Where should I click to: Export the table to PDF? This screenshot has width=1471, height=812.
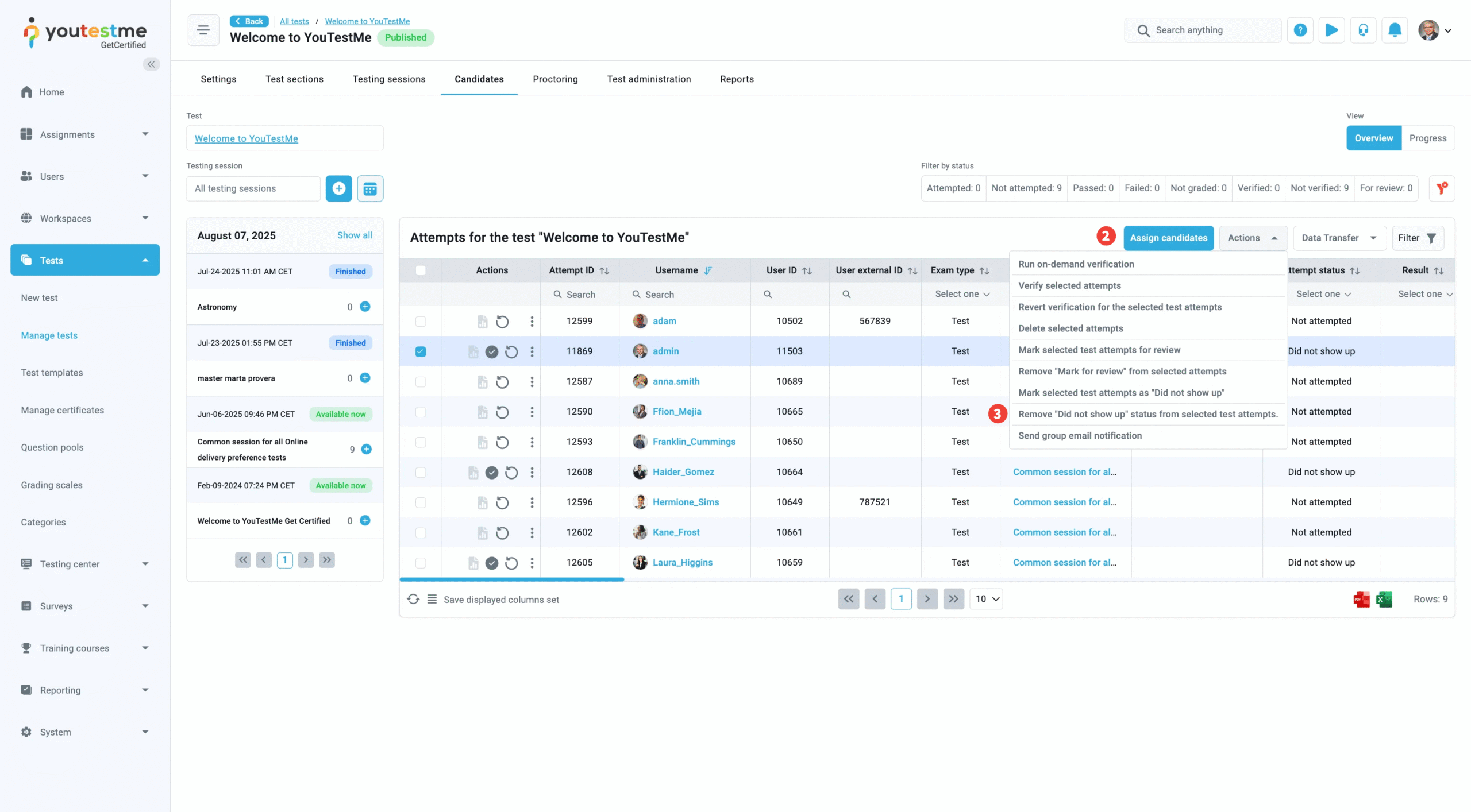(x=1361, y=600)
